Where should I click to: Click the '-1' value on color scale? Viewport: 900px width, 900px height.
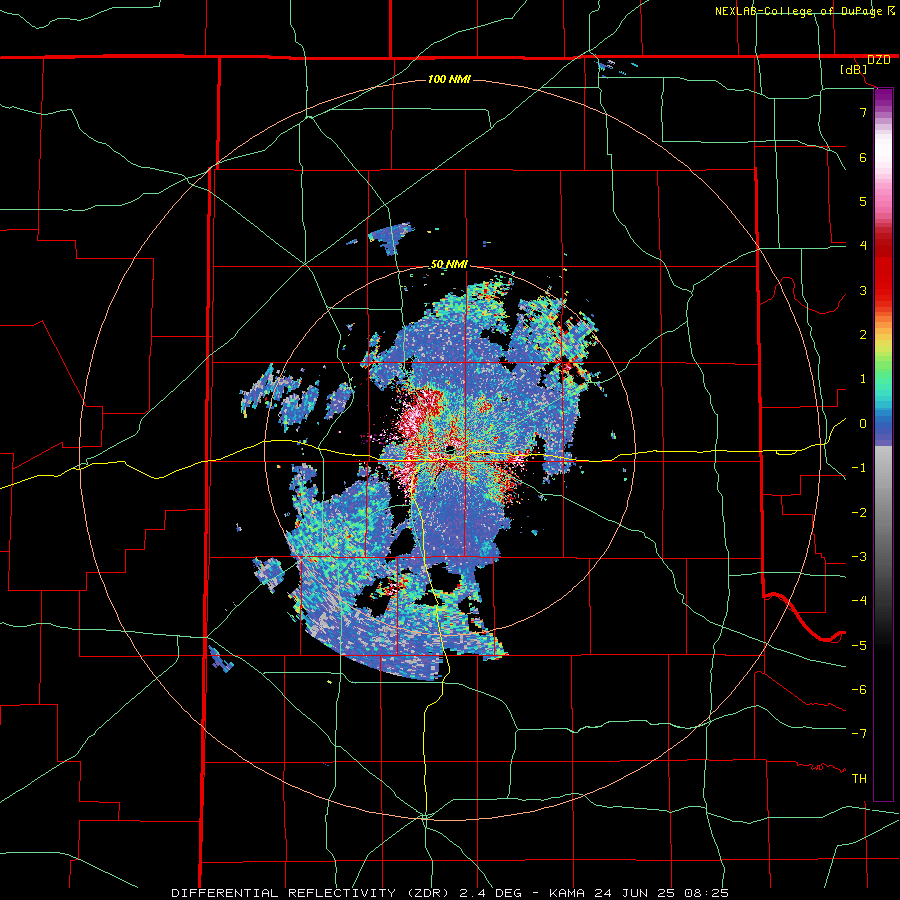click(x=859, y=468)
